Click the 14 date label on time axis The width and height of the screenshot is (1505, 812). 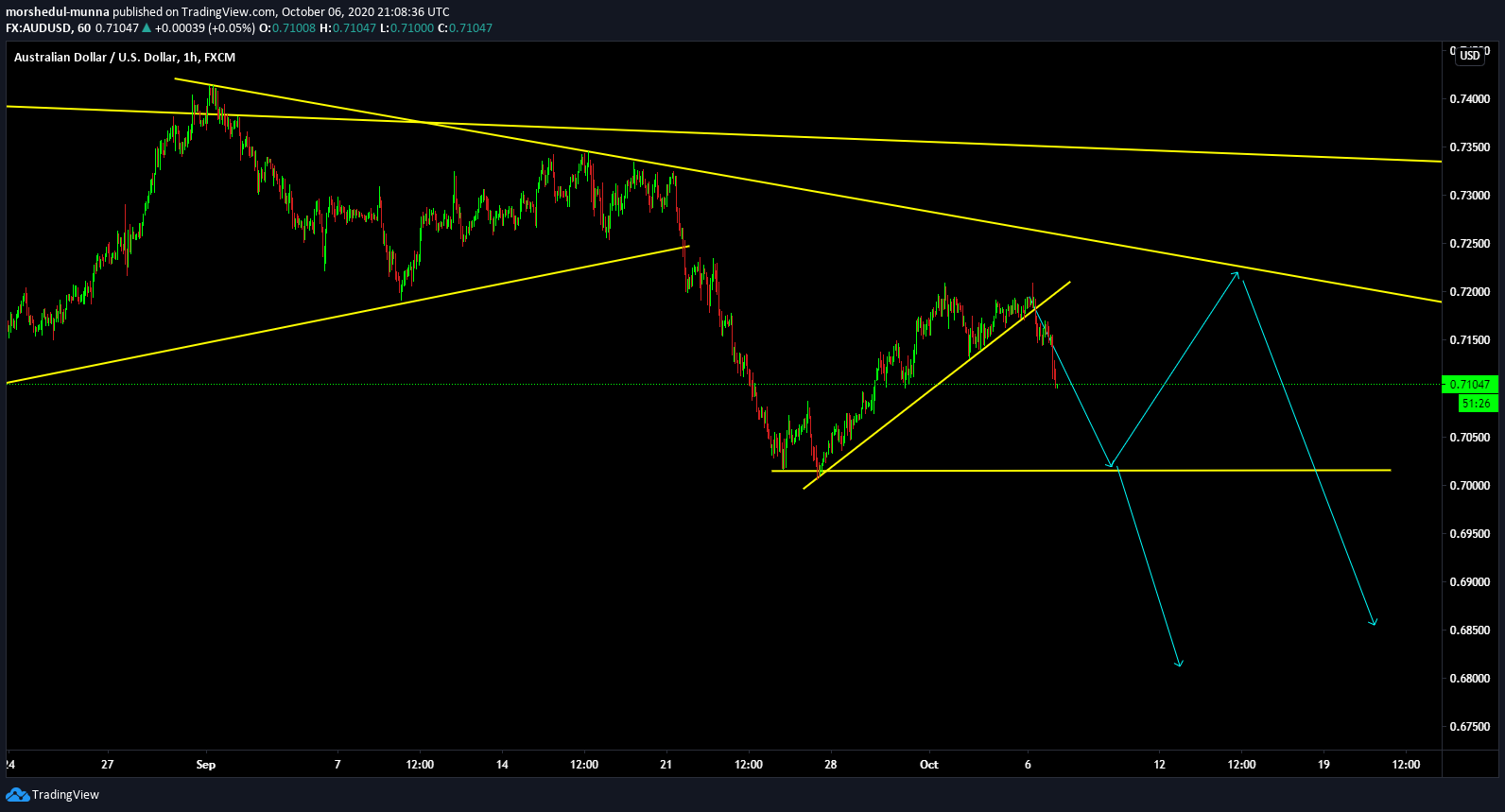pyautogui.click(x=502, y=765)
